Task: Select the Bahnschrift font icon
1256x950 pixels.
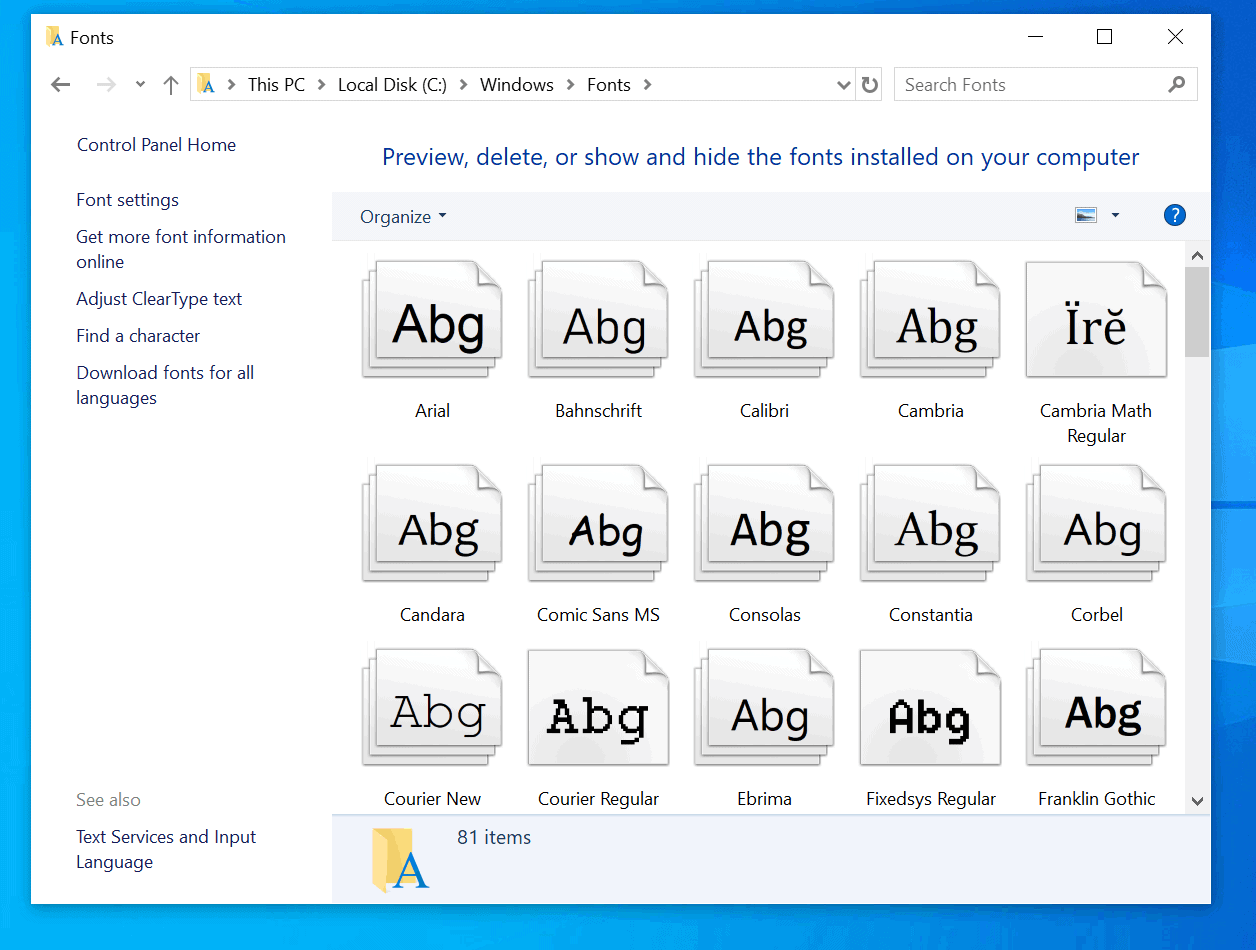Action: click(598, 320)
